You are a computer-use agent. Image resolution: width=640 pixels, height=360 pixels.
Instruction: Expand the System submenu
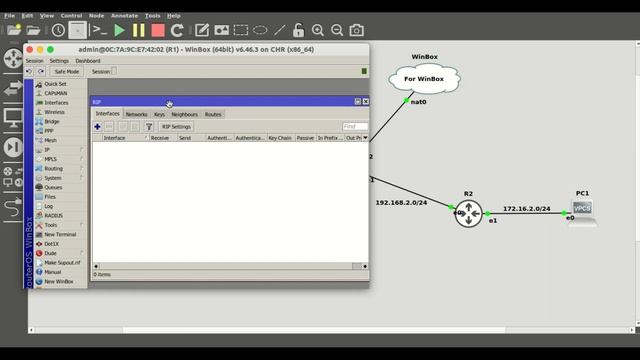pyautogui.click(x=53, y=178)
